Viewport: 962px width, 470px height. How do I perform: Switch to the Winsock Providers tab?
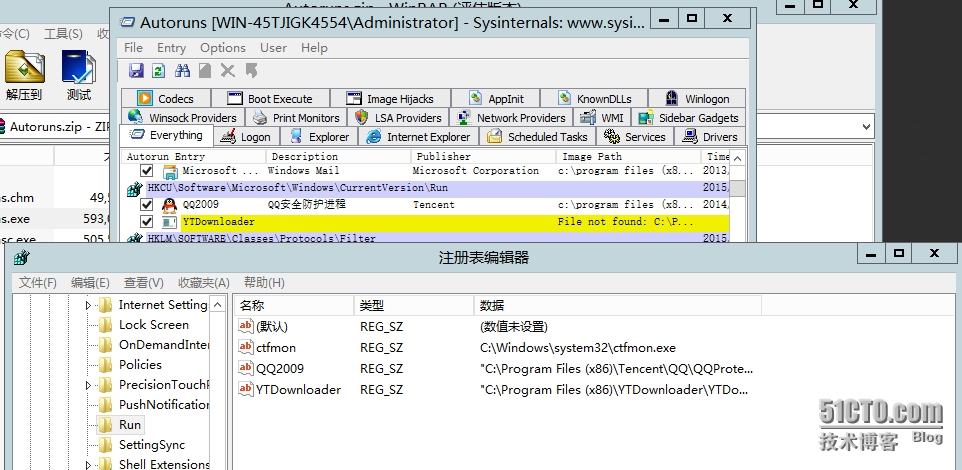click(183, 118)
